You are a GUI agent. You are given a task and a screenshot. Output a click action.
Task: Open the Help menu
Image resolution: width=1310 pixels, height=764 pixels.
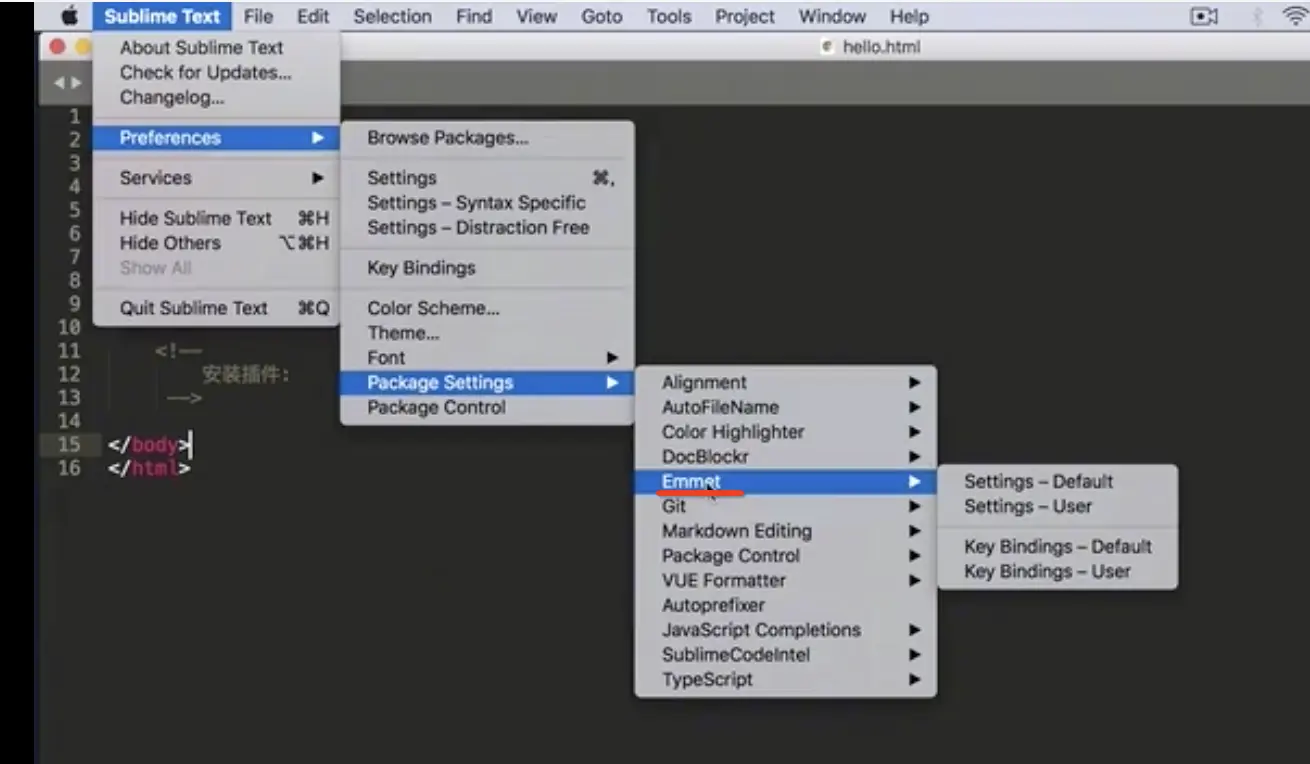coord(909,16)
